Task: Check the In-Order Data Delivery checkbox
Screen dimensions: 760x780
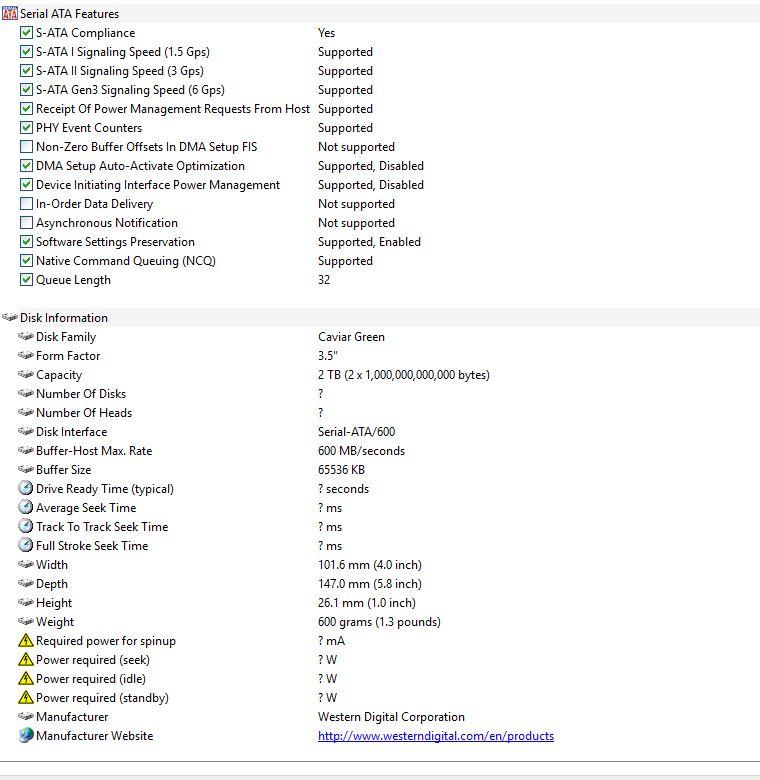Action: click(26, 203)
